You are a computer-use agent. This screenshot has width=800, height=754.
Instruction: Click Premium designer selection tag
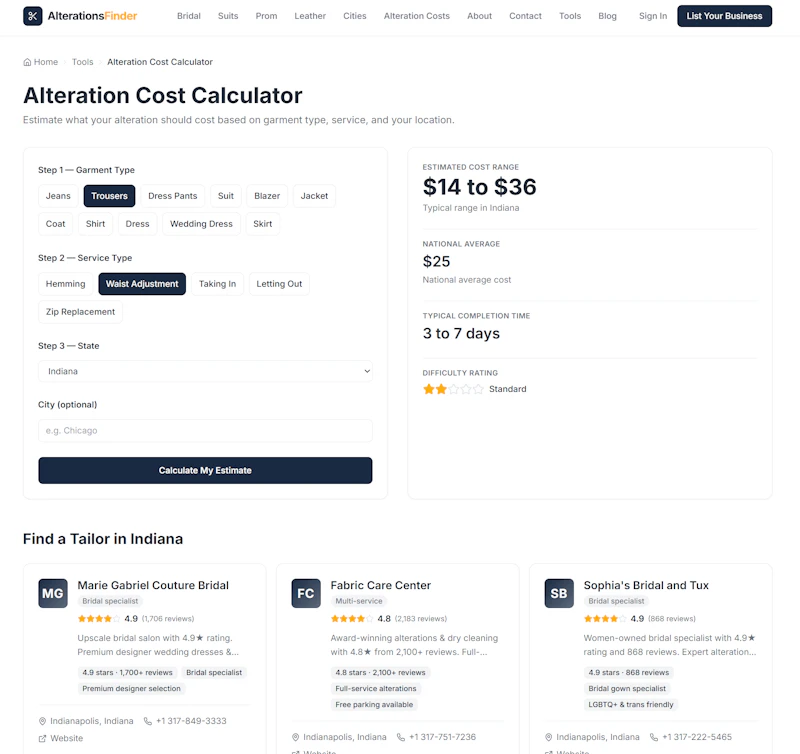[132, 689]
